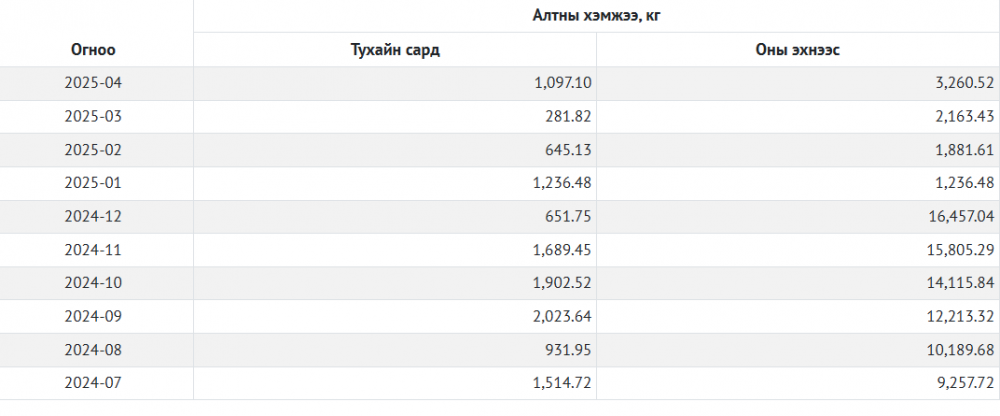
Task: Select the 9,257.72 year-to-date cell
Action: click(x=964, y=383)
